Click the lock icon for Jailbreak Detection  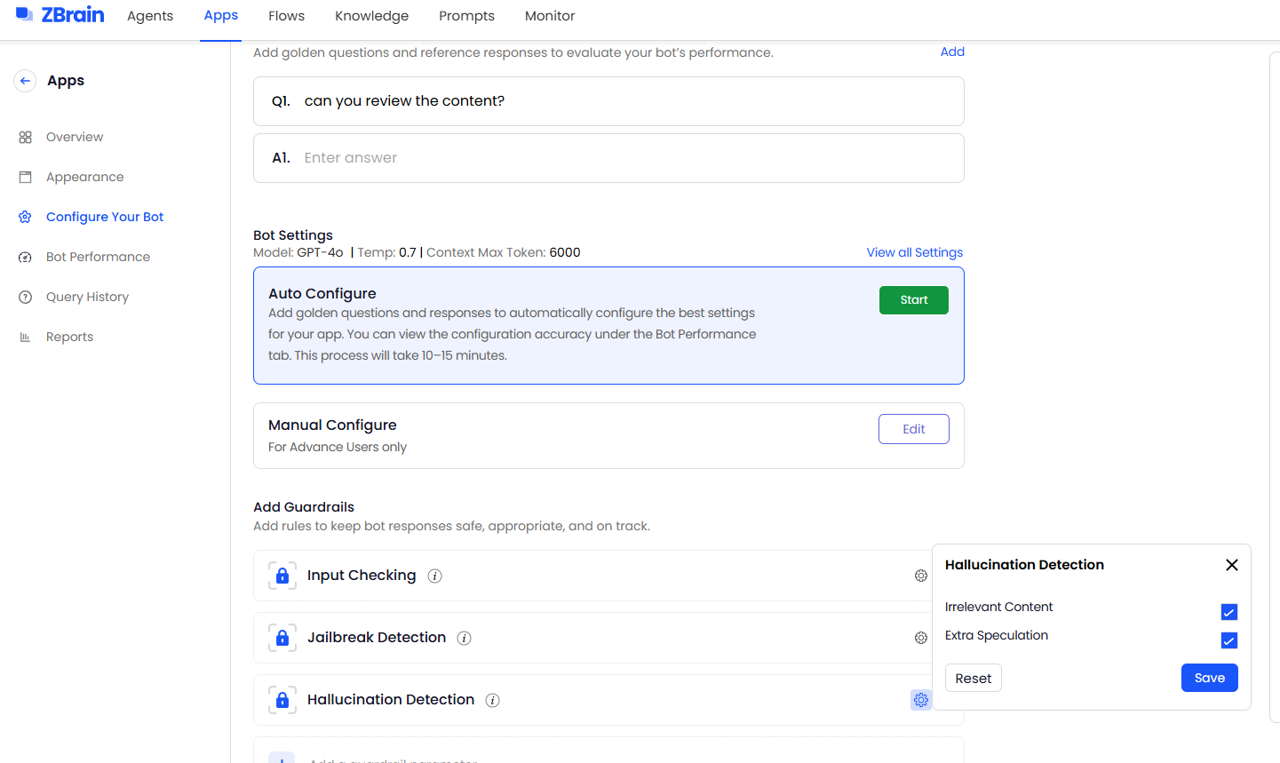(x=282, y=638)
